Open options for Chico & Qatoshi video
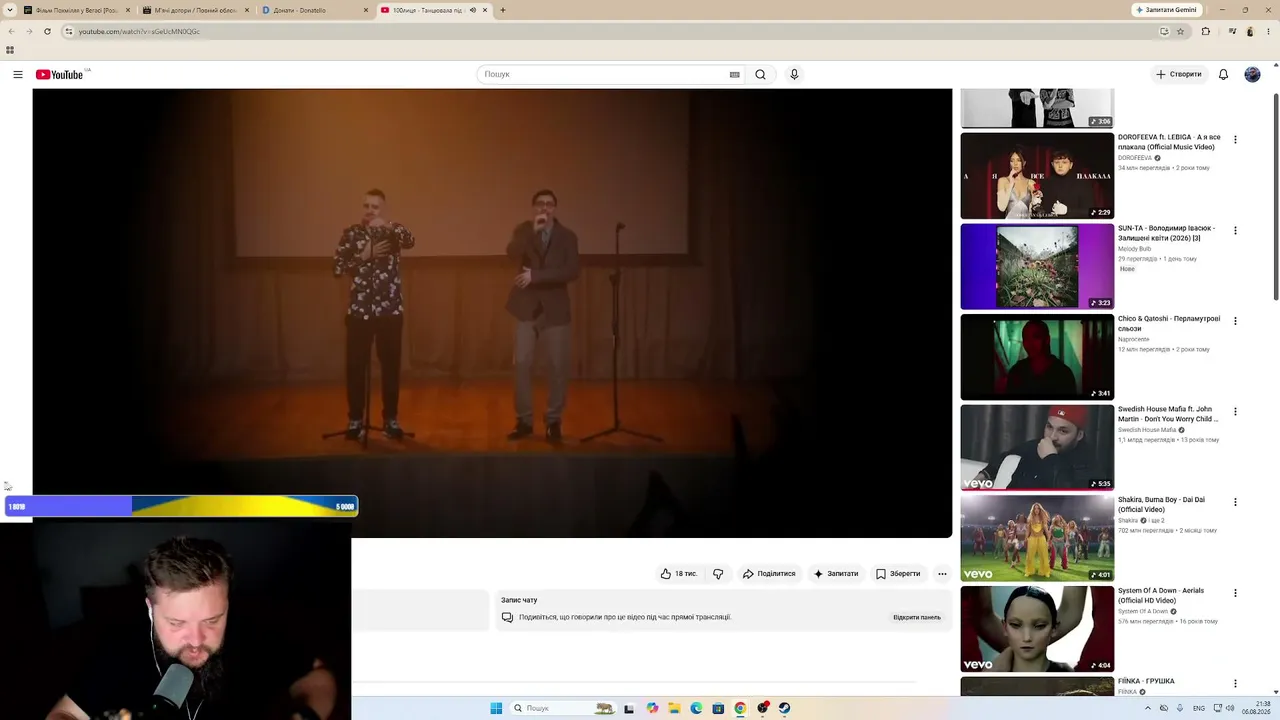The image size is (1280, 720). 1235,321
